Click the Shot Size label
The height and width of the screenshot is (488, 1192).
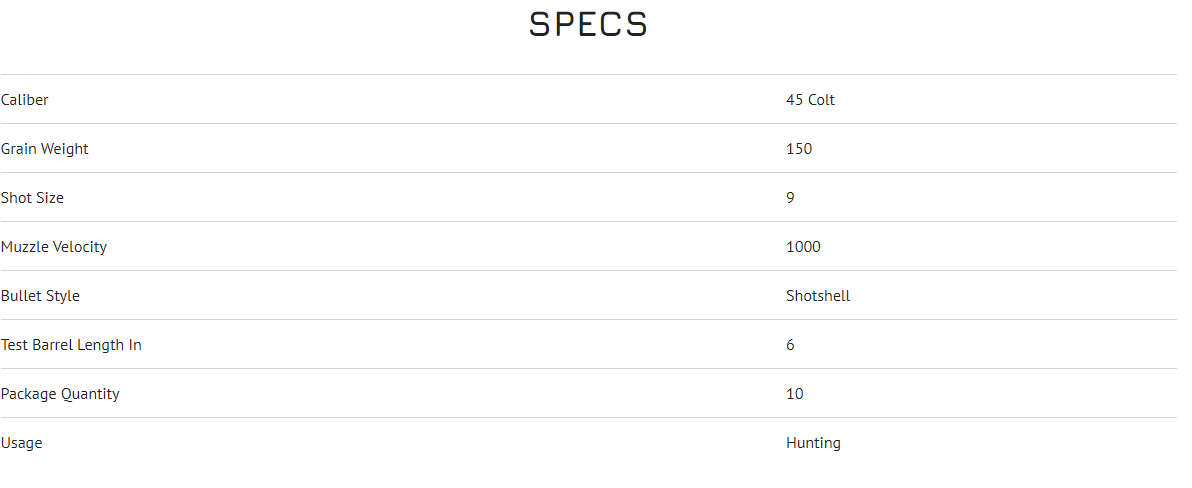pyautogui.click(x=32, y=198)
